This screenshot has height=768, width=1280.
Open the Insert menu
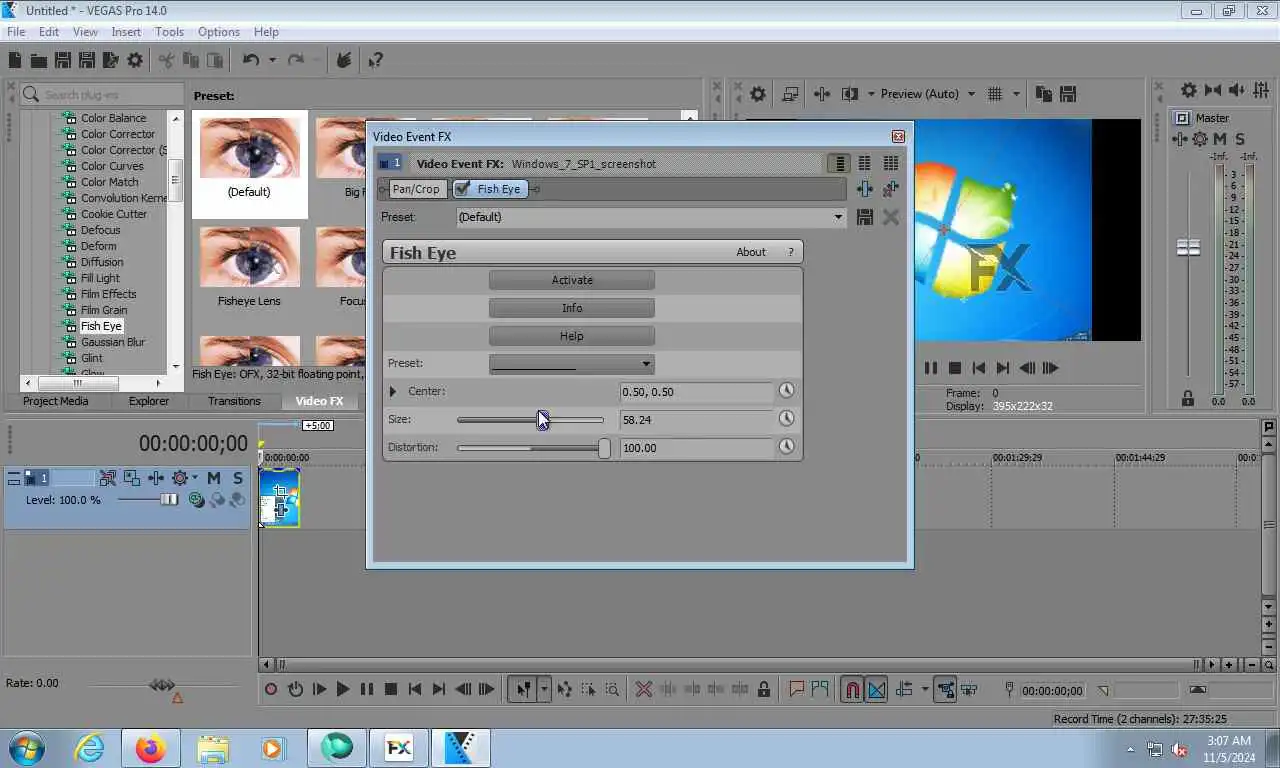(126, 32)
